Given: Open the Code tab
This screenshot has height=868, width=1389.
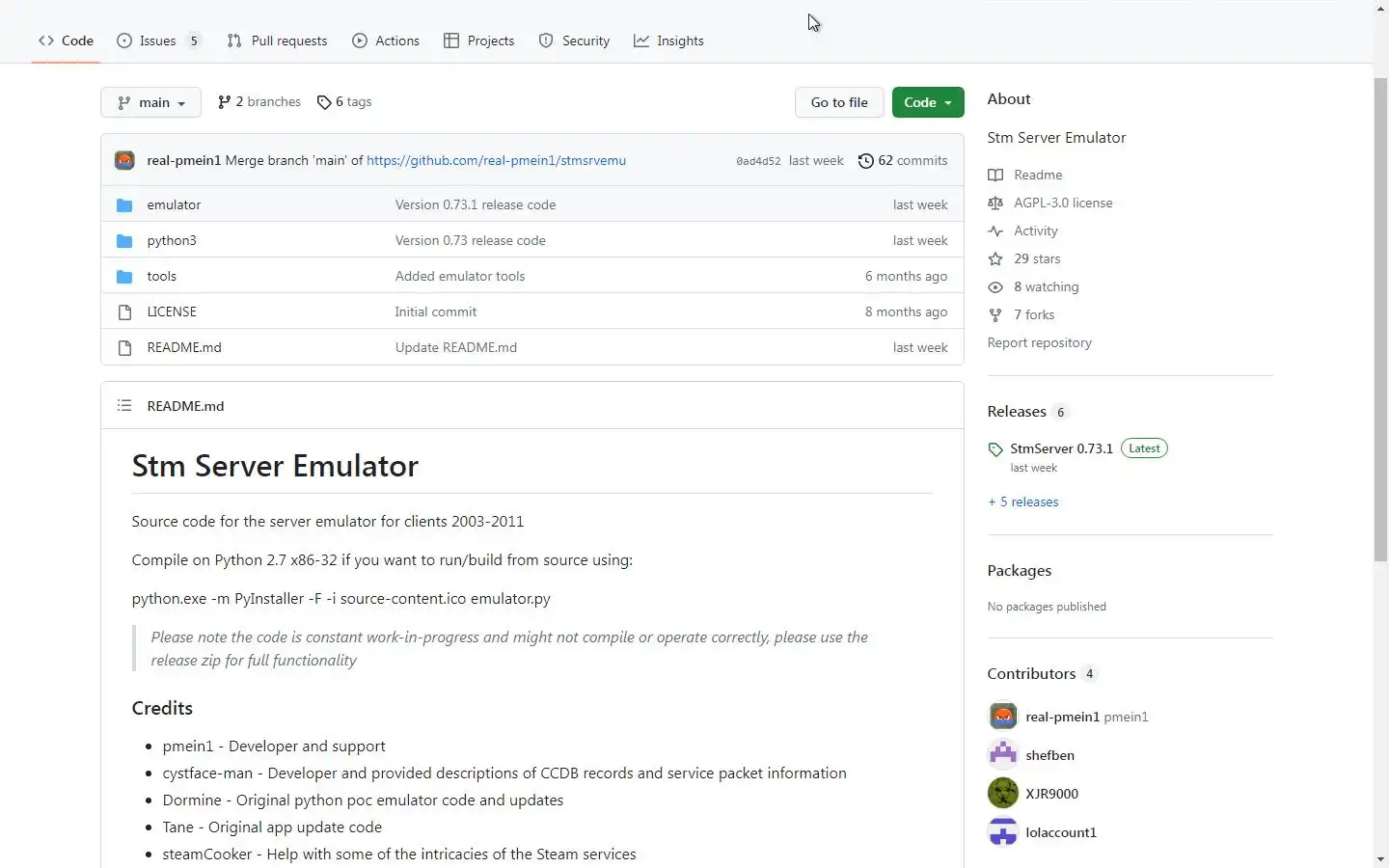Looking at the screenshot, I should 66,41.
